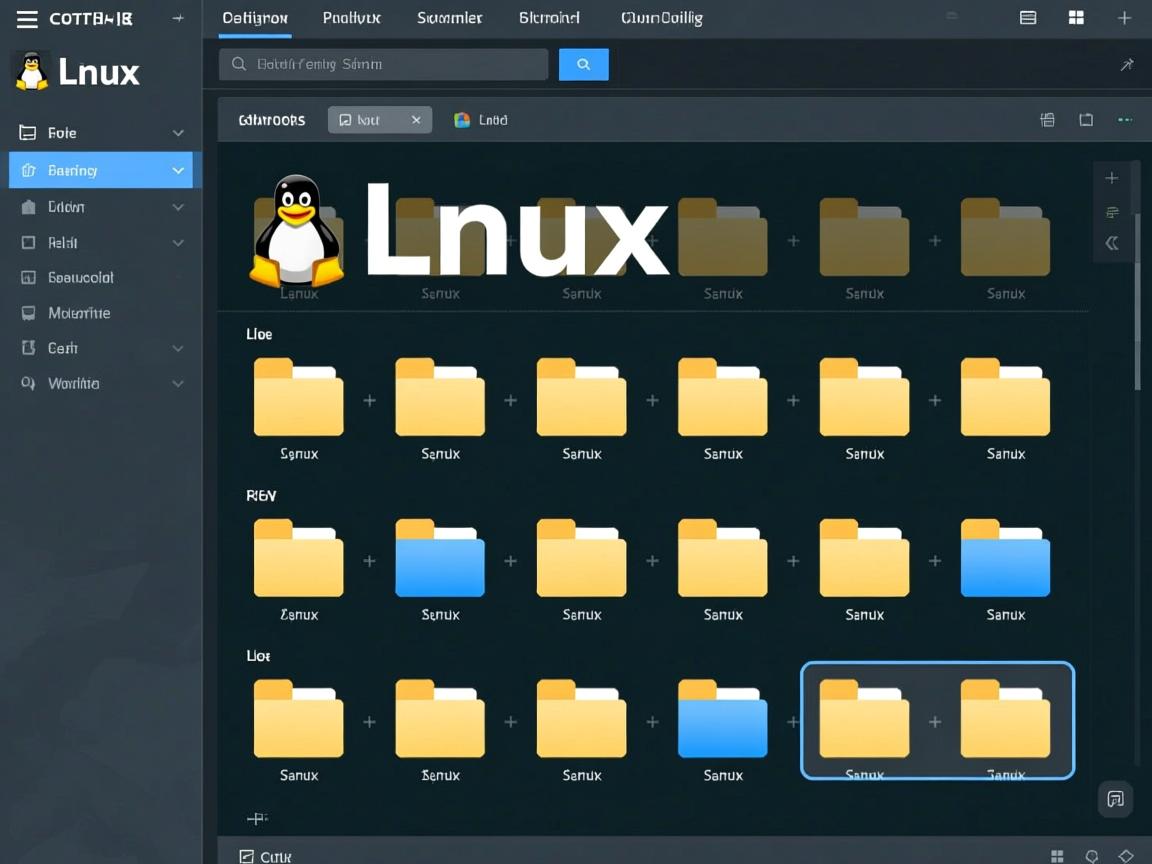Open the list view icon in the top bar
The height and width of the screenshot is (864, 1152).
(1027, 17)
